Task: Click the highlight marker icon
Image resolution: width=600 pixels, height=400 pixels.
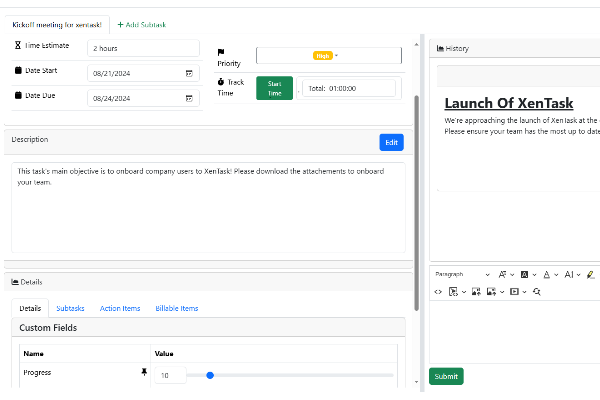Action: pos(591,274)
